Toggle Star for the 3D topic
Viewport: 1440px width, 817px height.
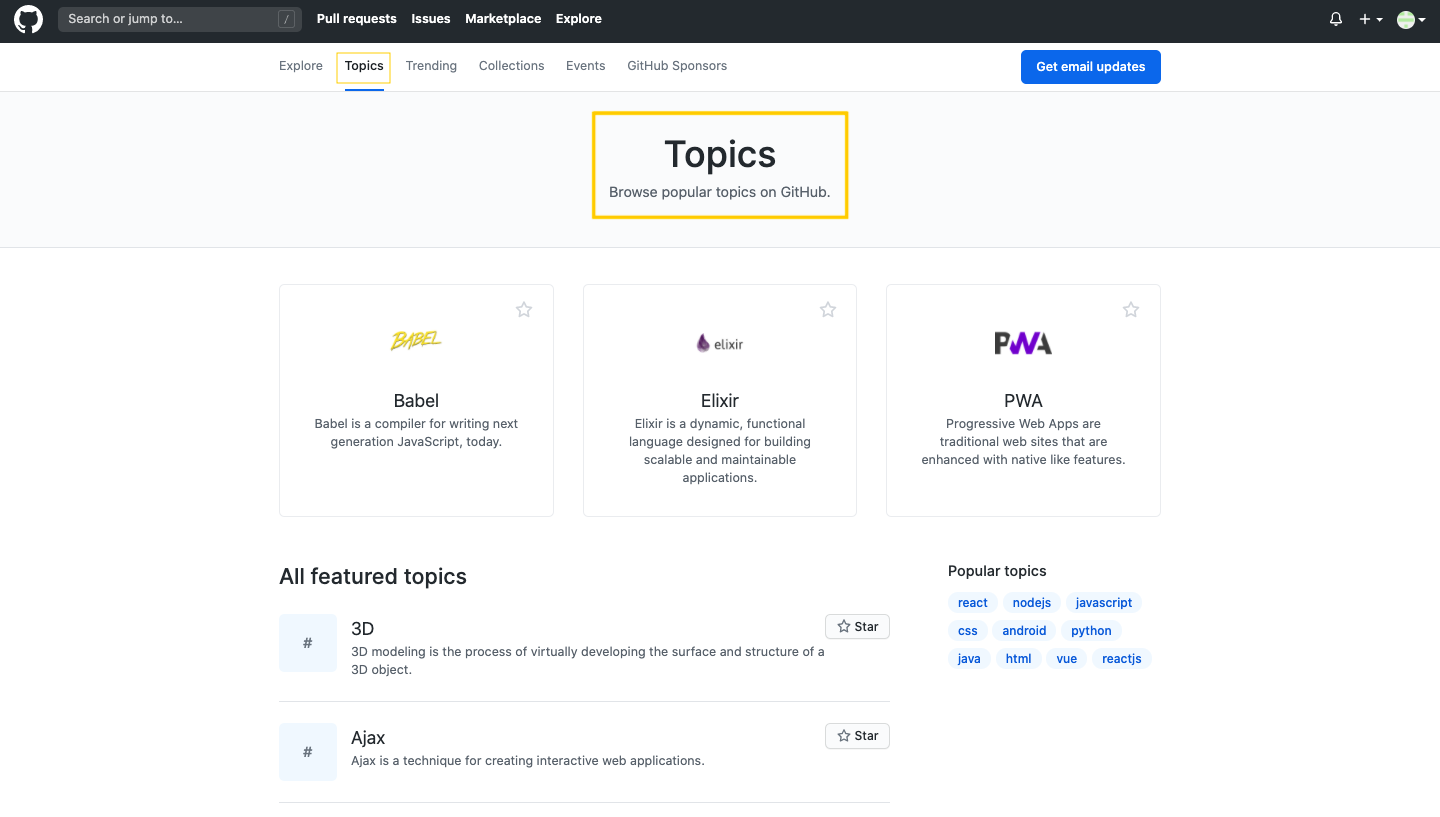click(x=857, y=627)
